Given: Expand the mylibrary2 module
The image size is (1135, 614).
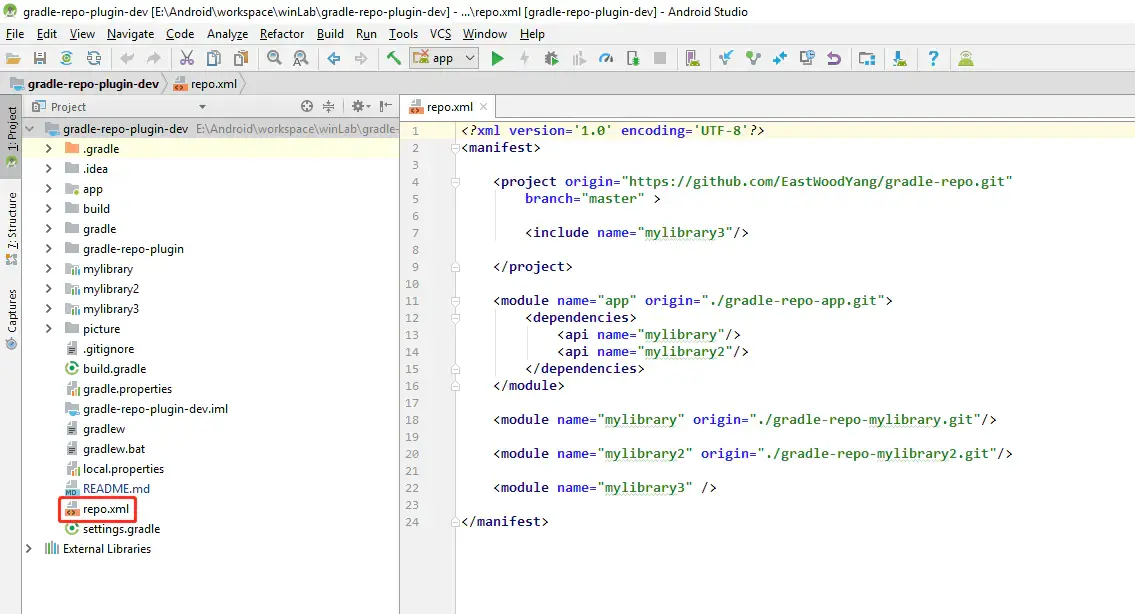Looking at the screenshot, I should tap(48, 289).
